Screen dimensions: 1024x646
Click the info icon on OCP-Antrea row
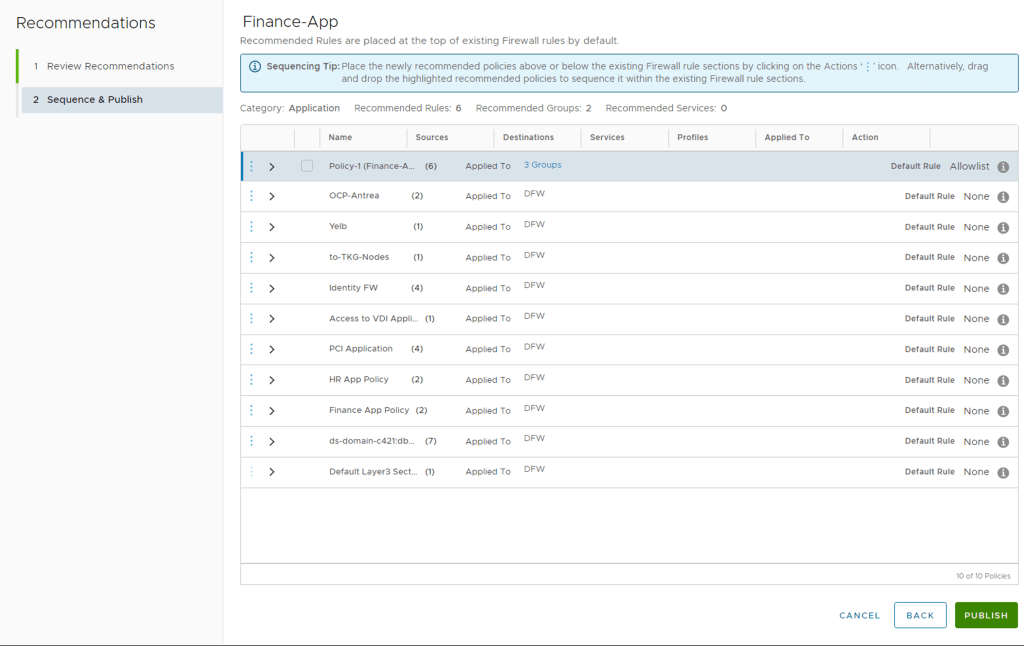click(1003, 197)
